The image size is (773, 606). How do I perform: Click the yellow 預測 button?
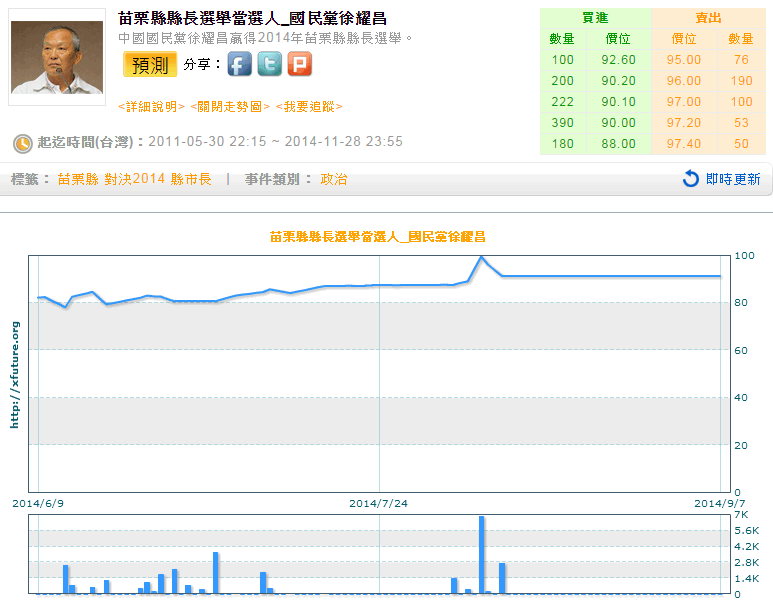coord(150,64)
